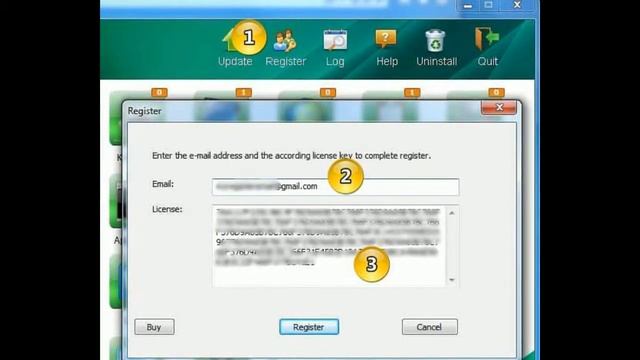Click the Register button in dialog
The height and width of the screenshot is (360, 640).
coord(309,327)
